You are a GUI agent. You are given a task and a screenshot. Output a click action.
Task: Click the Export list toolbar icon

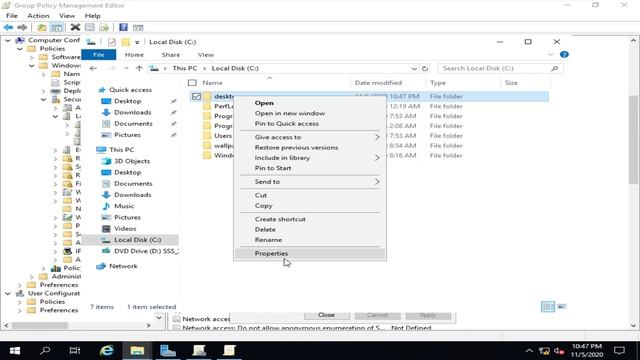[104, 27]
